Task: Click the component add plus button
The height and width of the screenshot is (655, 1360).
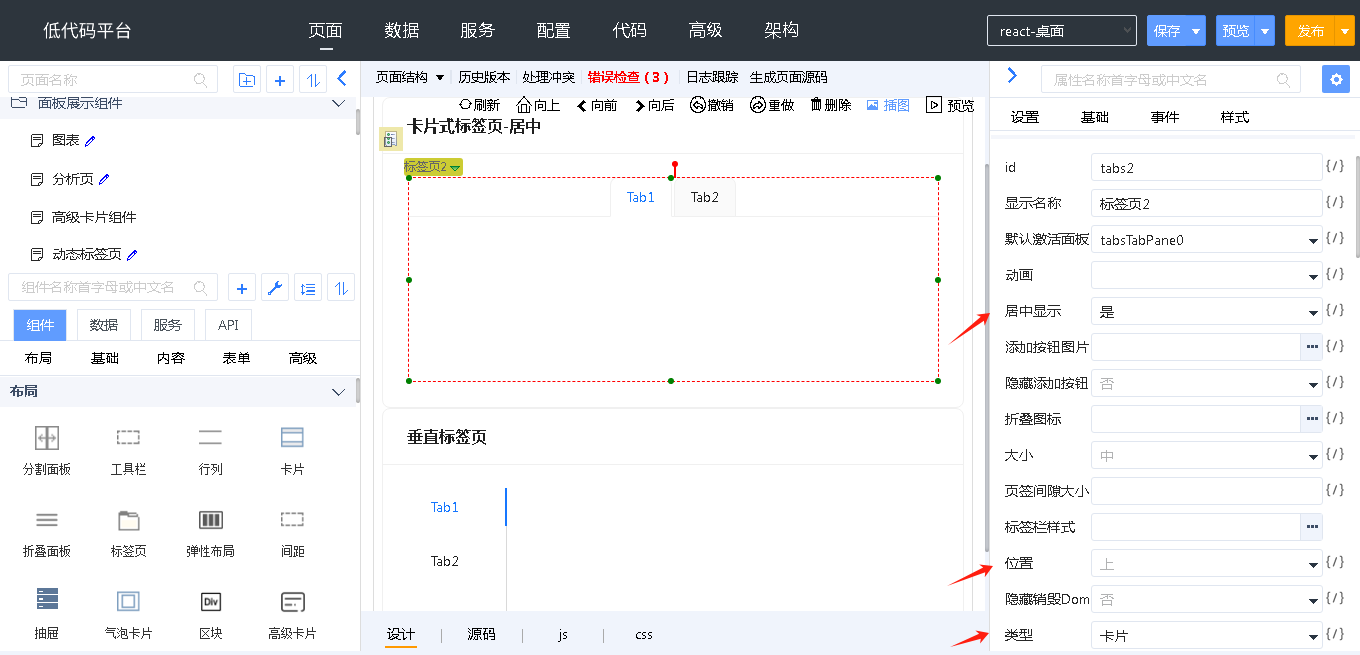Action: point(241,288)
